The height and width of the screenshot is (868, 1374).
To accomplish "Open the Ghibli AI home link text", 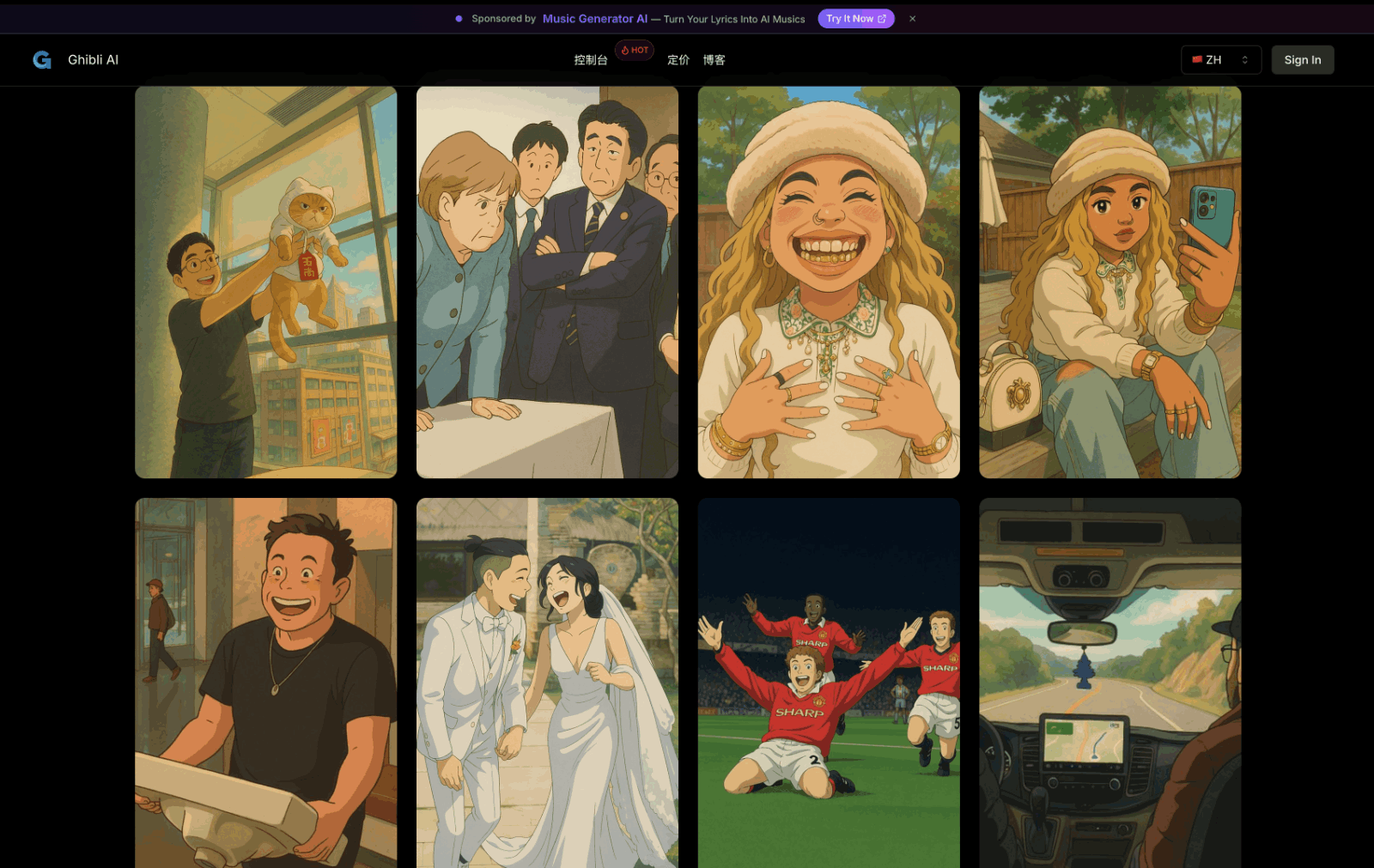I will [93, 59].
